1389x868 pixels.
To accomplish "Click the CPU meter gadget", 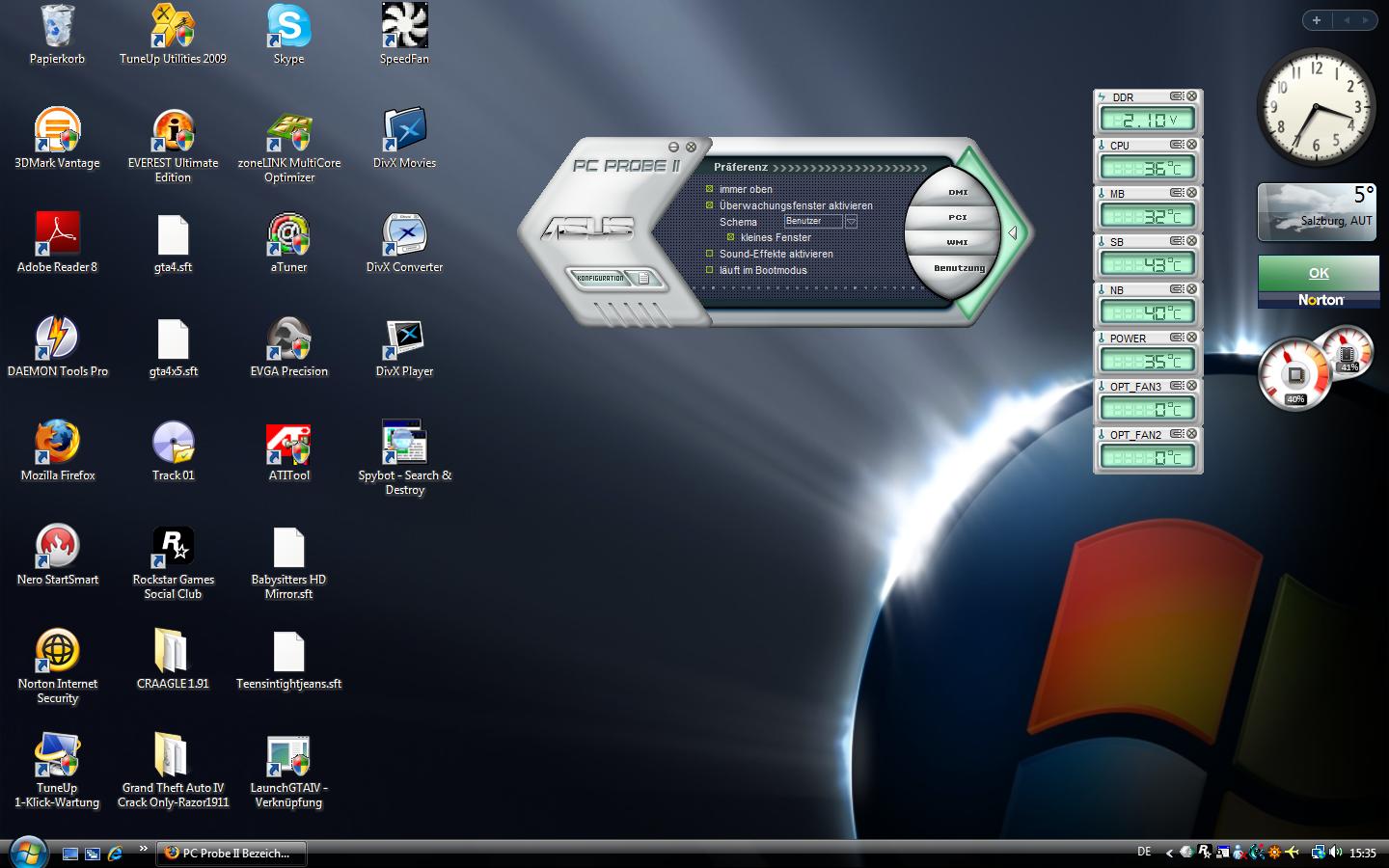I will pos(1296,374).
